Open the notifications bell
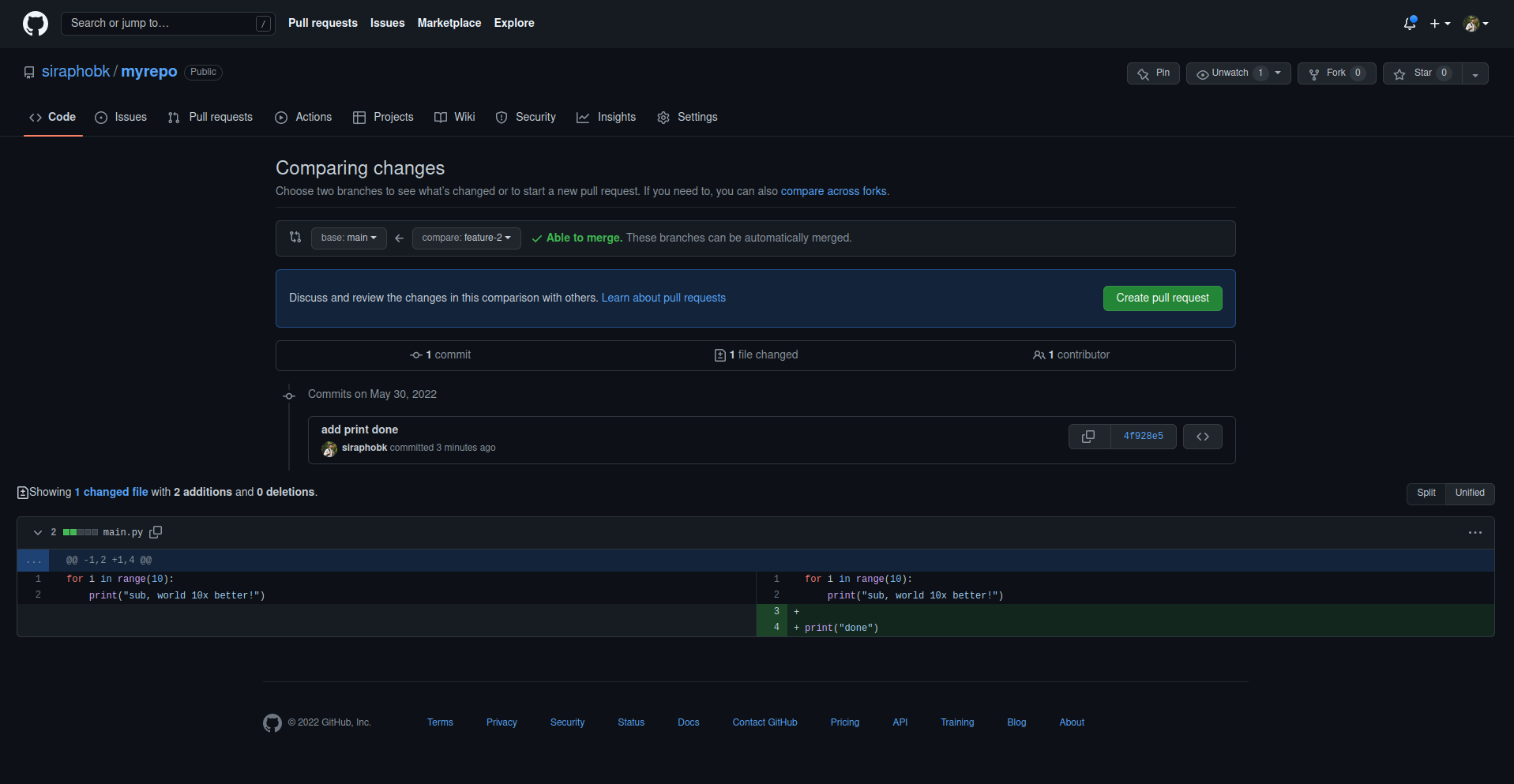The image size is (1514, 784). 1410,24
